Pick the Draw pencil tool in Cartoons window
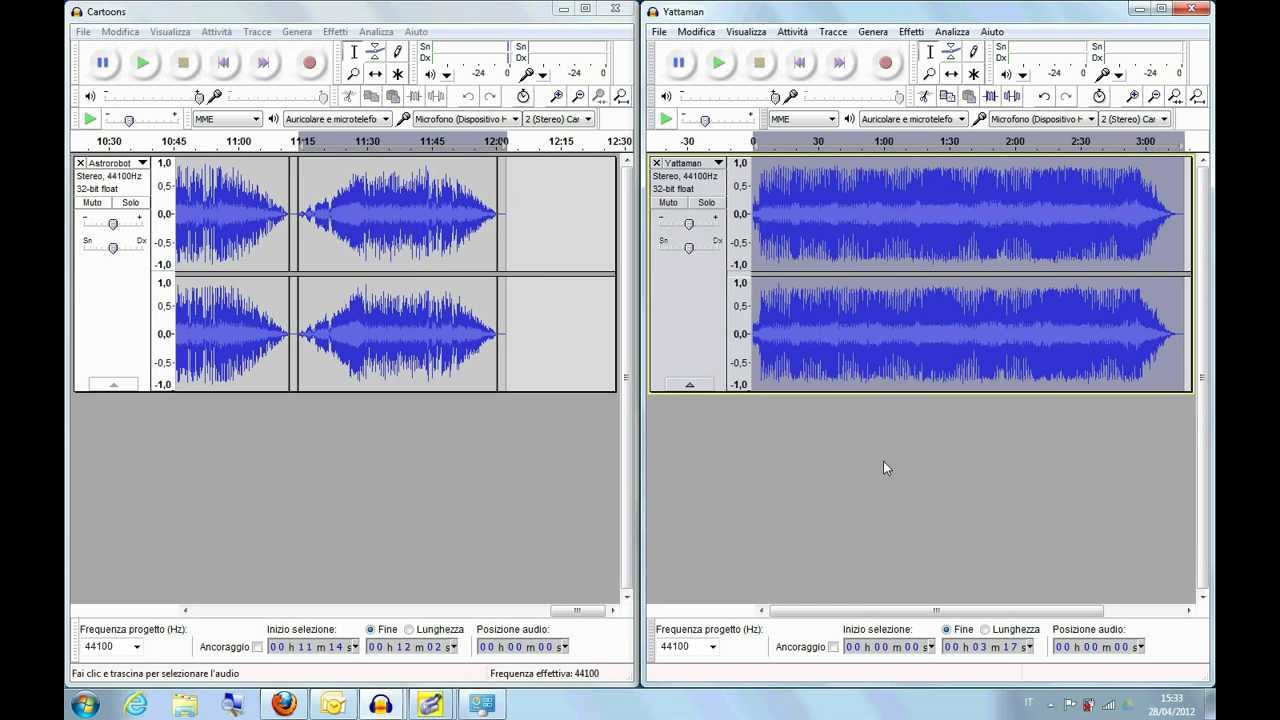 pos(397,52)
